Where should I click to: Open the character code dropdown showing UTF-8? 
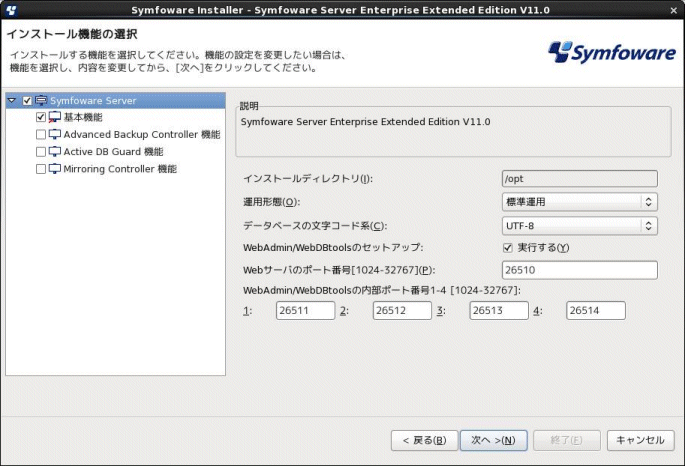click(580, 226)
